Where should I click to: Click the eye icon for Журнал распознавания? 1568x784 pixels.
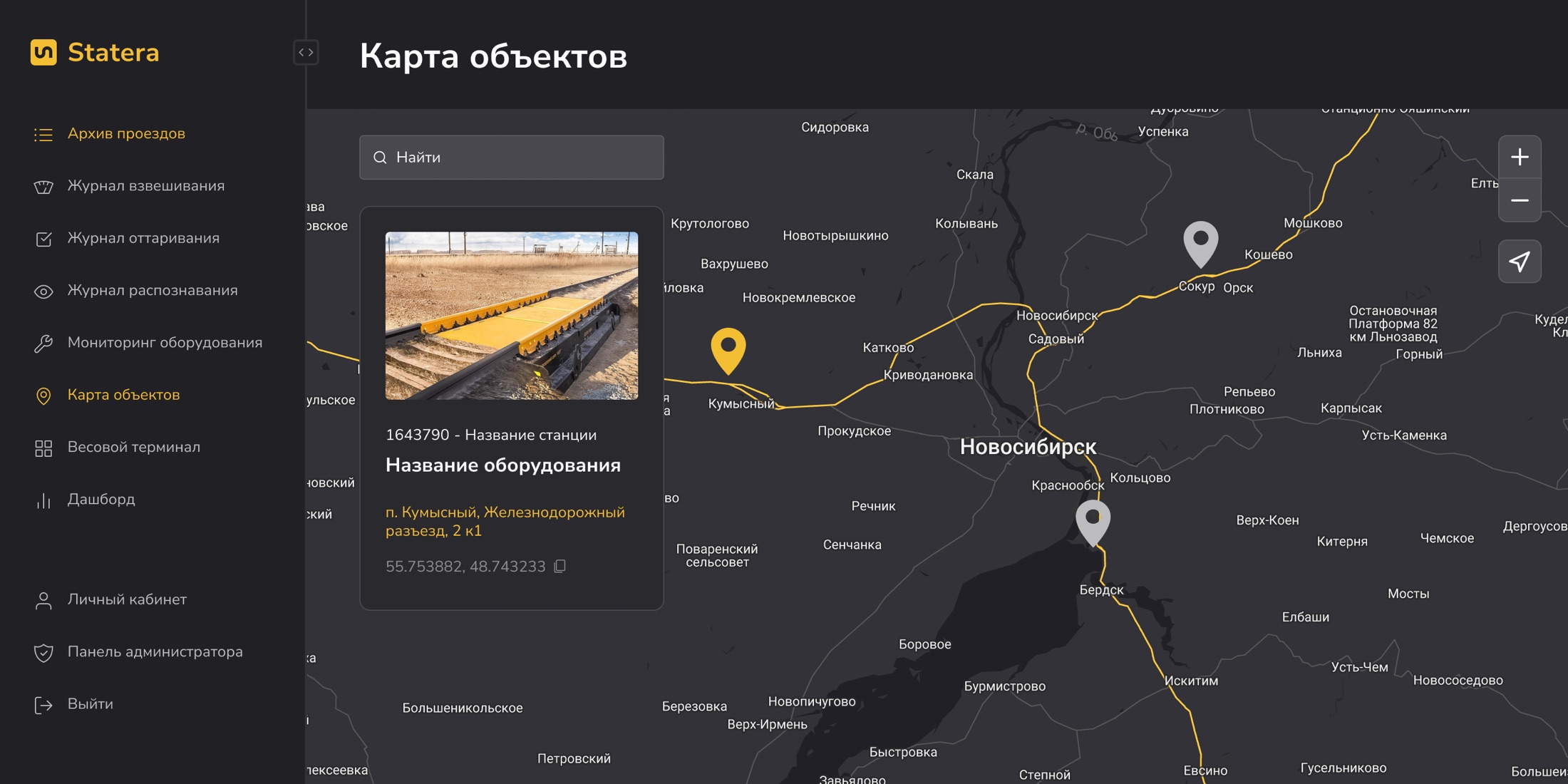[43, 292]
